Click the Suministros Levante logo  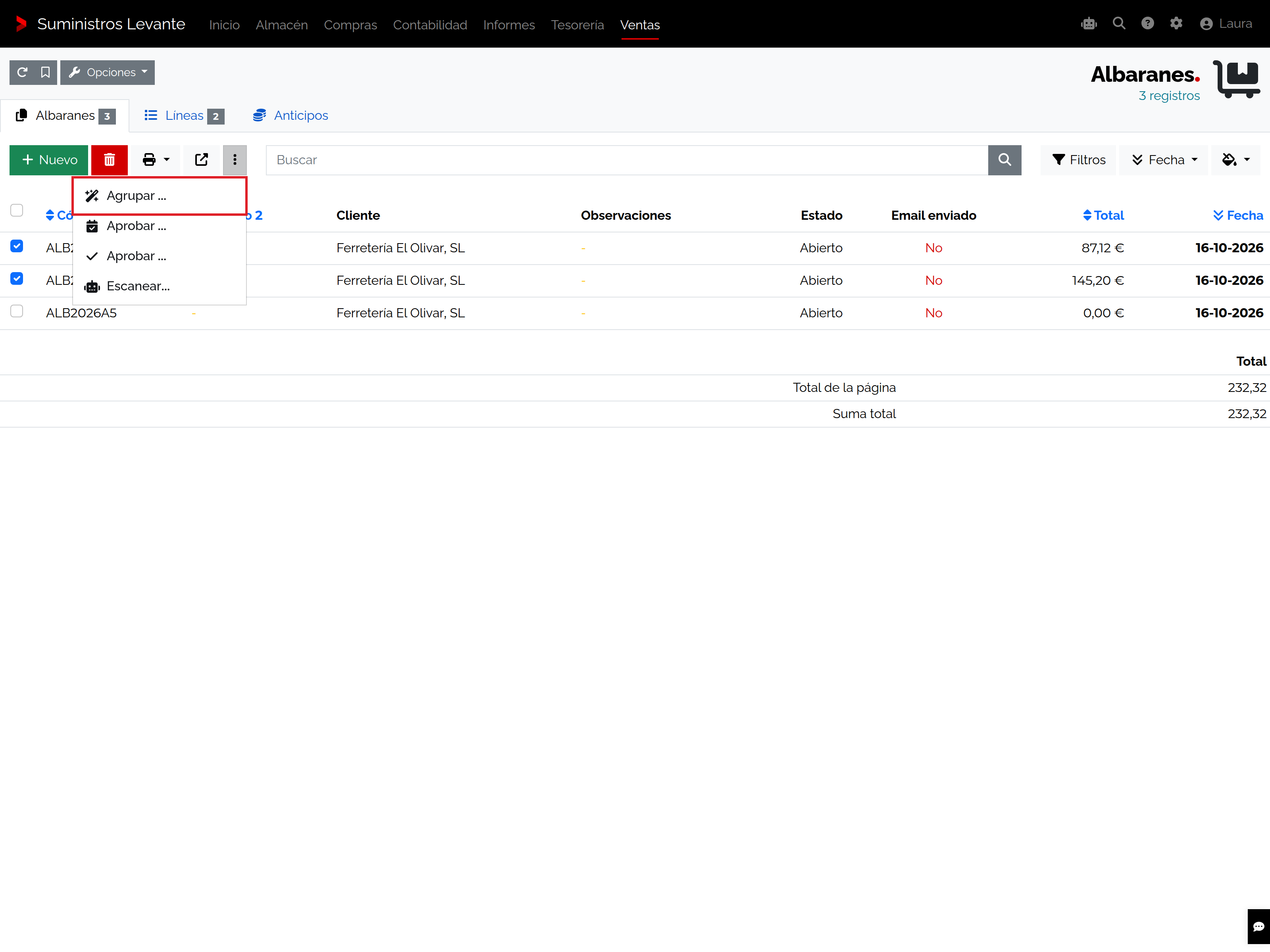coord(100,24)
